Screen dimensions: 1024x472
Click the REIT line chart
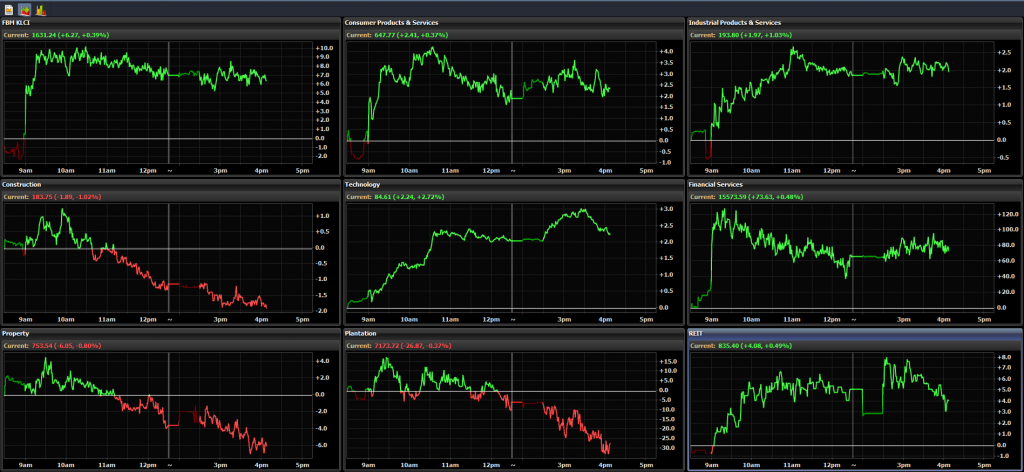click(842, 405)
